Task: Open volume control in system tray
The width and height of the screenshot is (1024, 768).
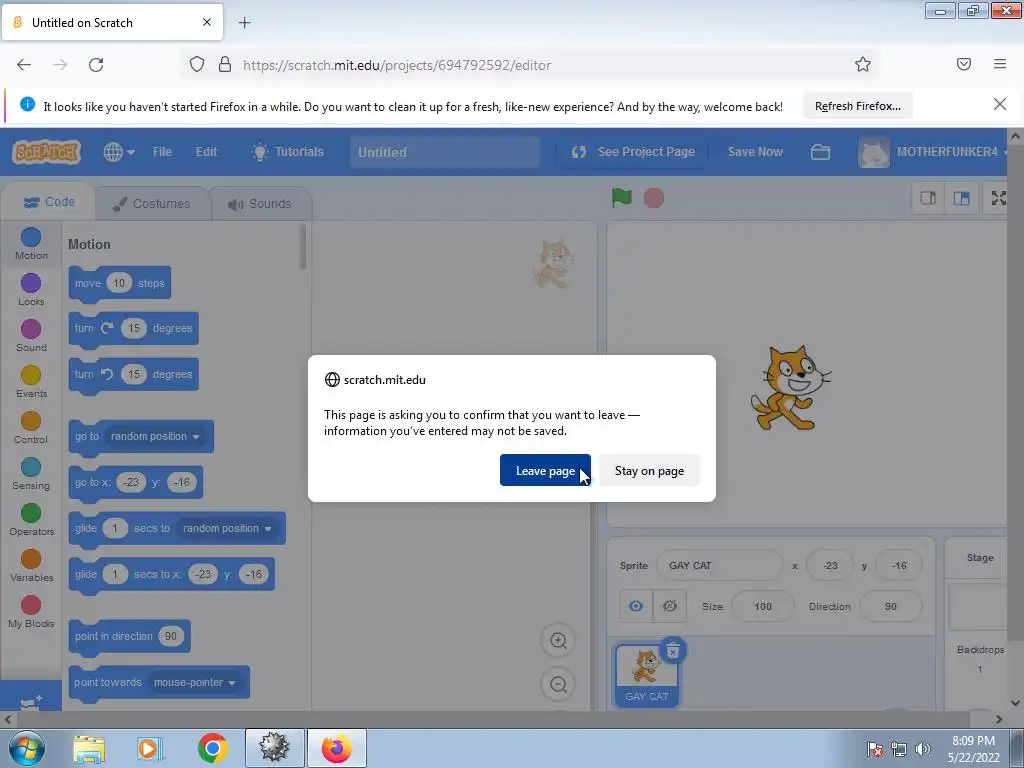Action: [x=923, y=749]
